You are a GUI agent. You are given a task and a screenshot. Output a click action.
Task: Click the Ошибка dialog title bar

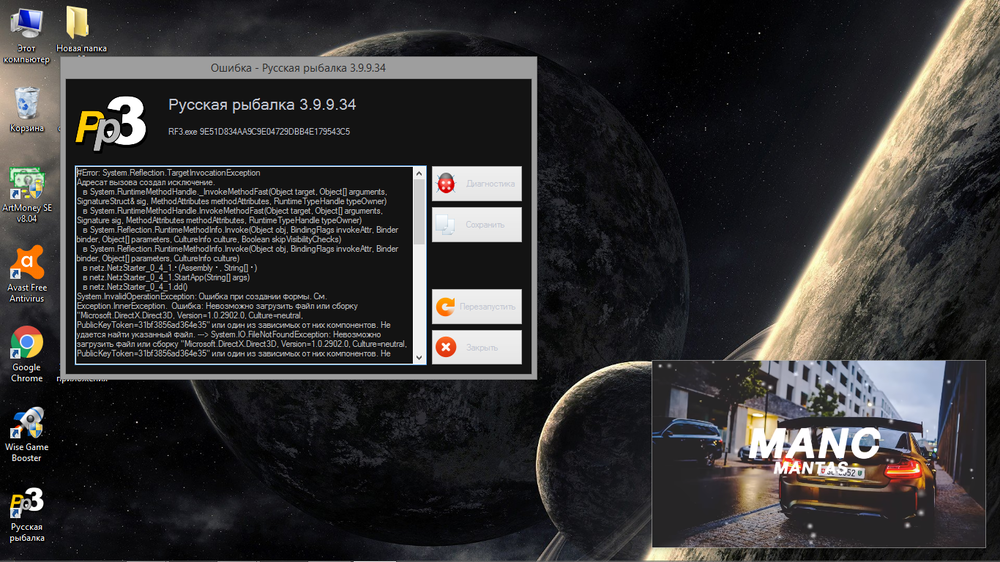[x=298, y=68]
